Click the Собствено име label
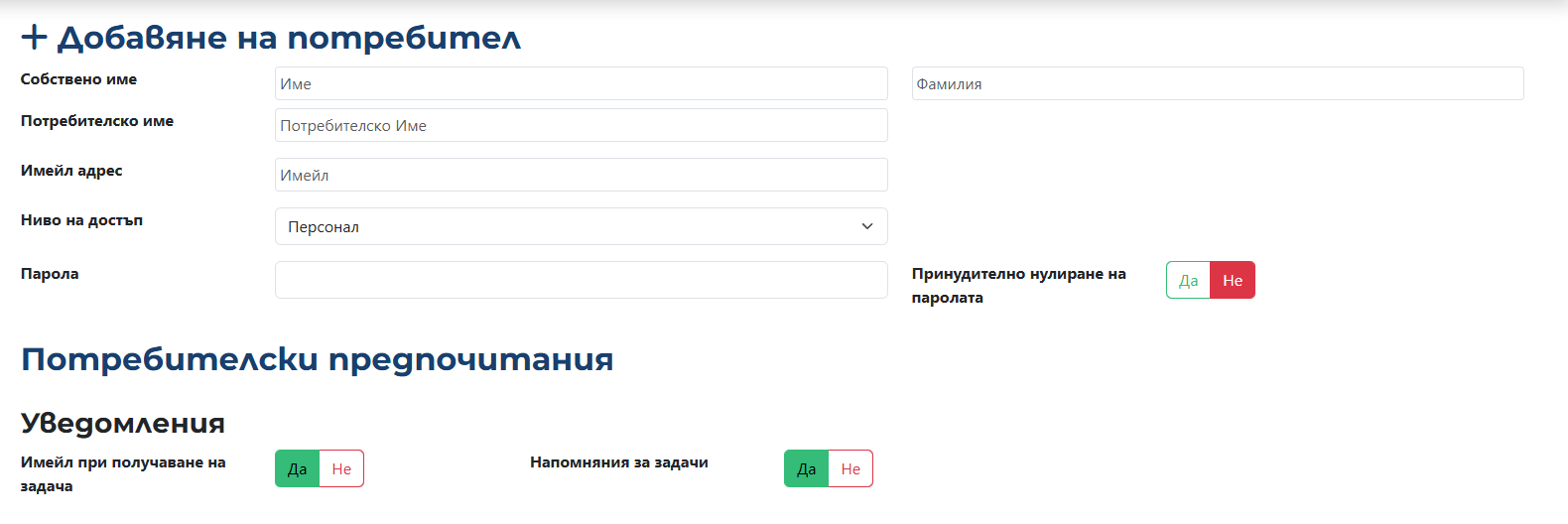The image size is (1568, 524). point(79,79)
